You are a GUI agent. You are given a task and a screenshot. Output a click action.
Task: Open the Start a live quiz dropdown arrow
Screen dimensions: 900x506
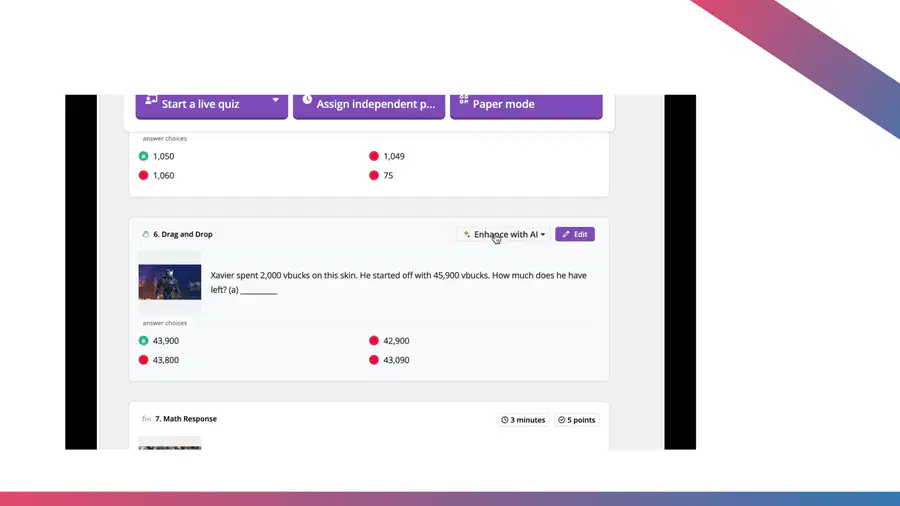[x=276, y=100]
